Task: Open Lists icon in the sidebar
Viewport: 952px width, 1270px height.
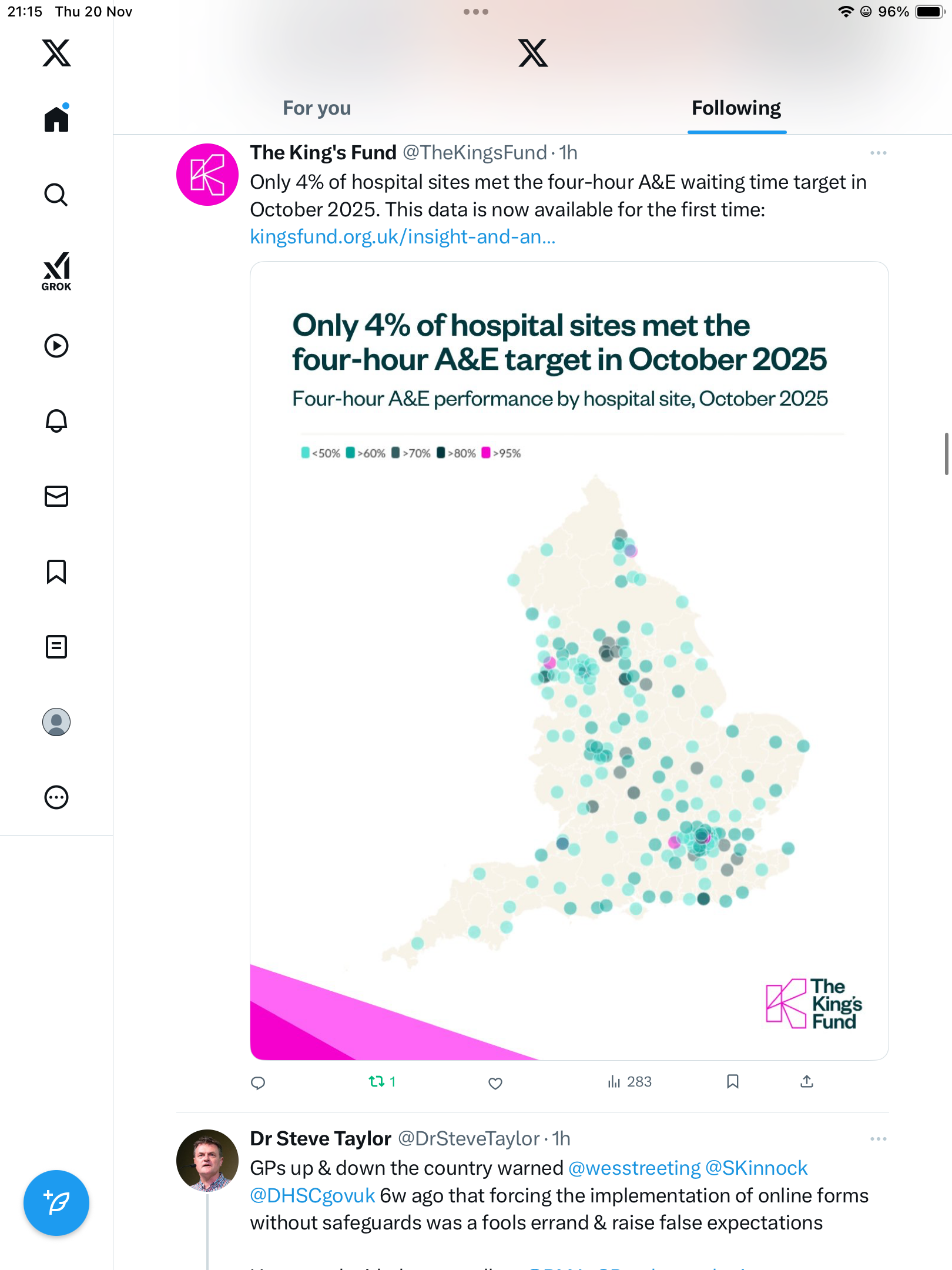Action: [56, 647]
